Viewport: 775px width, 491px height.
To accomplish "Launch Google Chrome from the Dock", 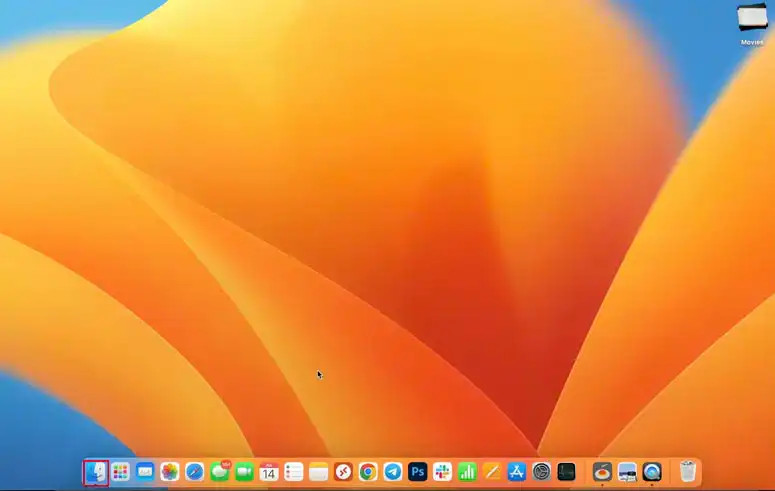I will coord(368,472).
